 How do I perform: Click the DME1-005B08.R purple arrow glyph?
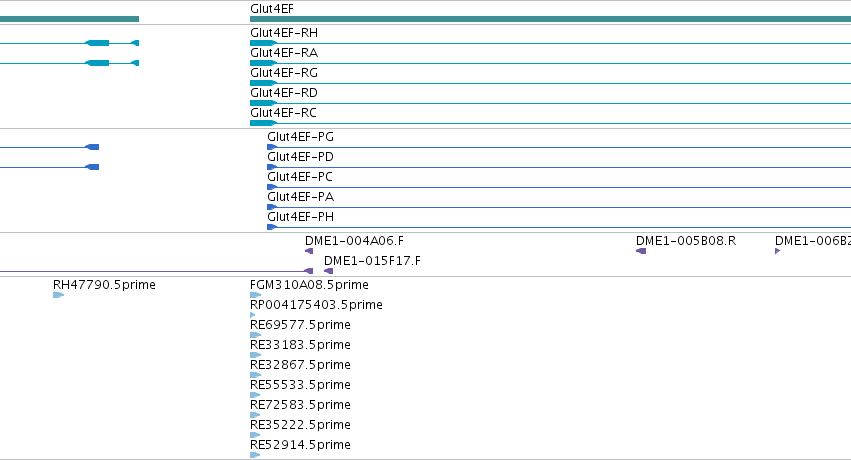click(x=641, y=251)
